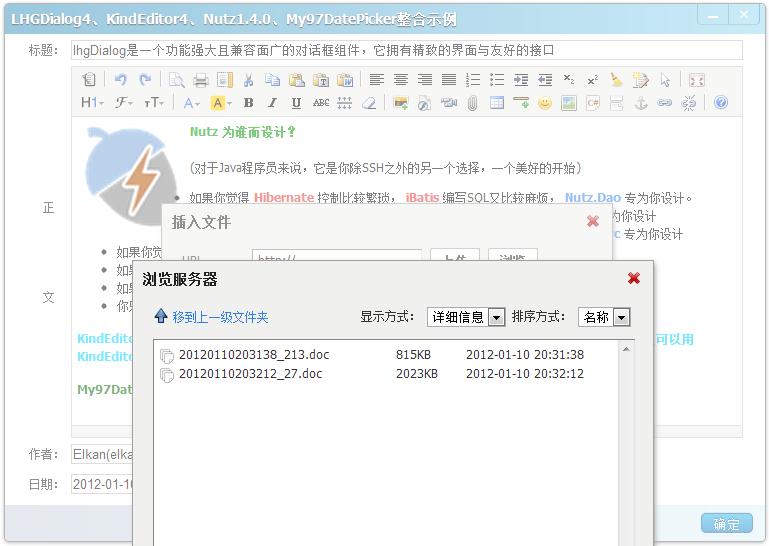Screen dimensions: 769x546
Task: Cut the selected content
Action: click(249, 79)
